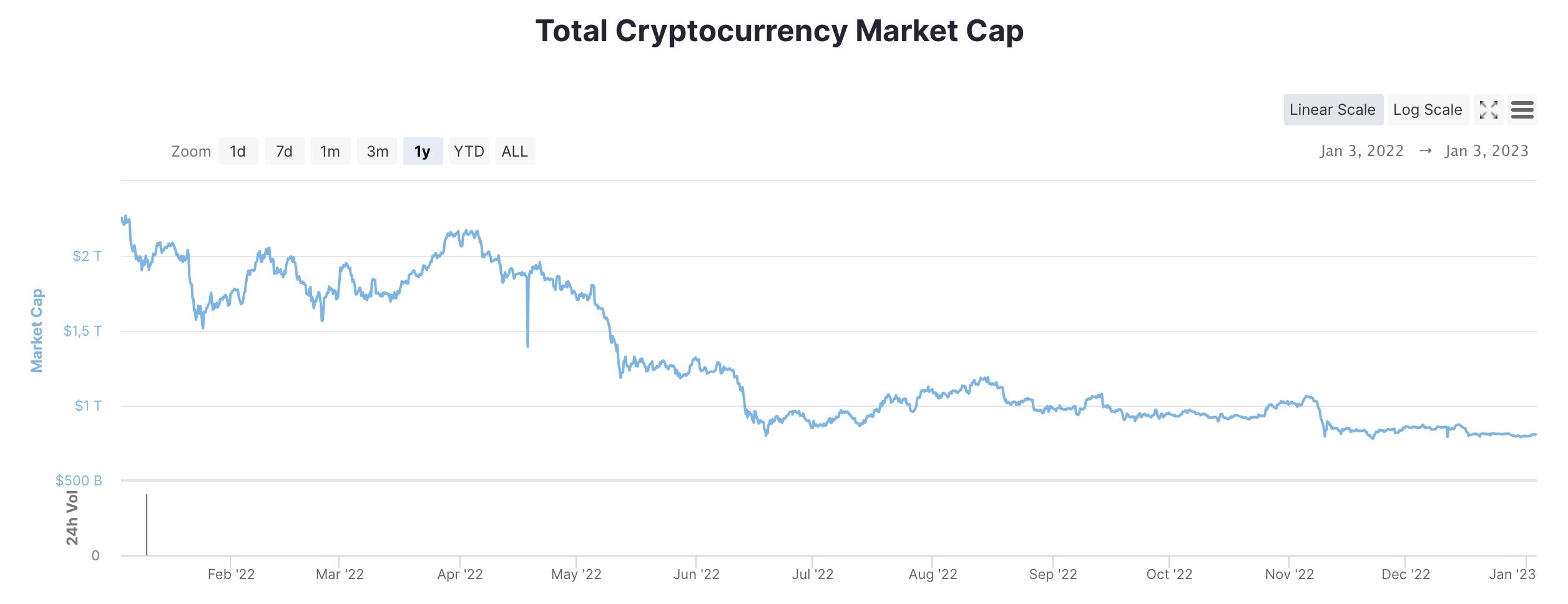
Task: Select the 7d zoom range
Action: click(x=284, y=152)
